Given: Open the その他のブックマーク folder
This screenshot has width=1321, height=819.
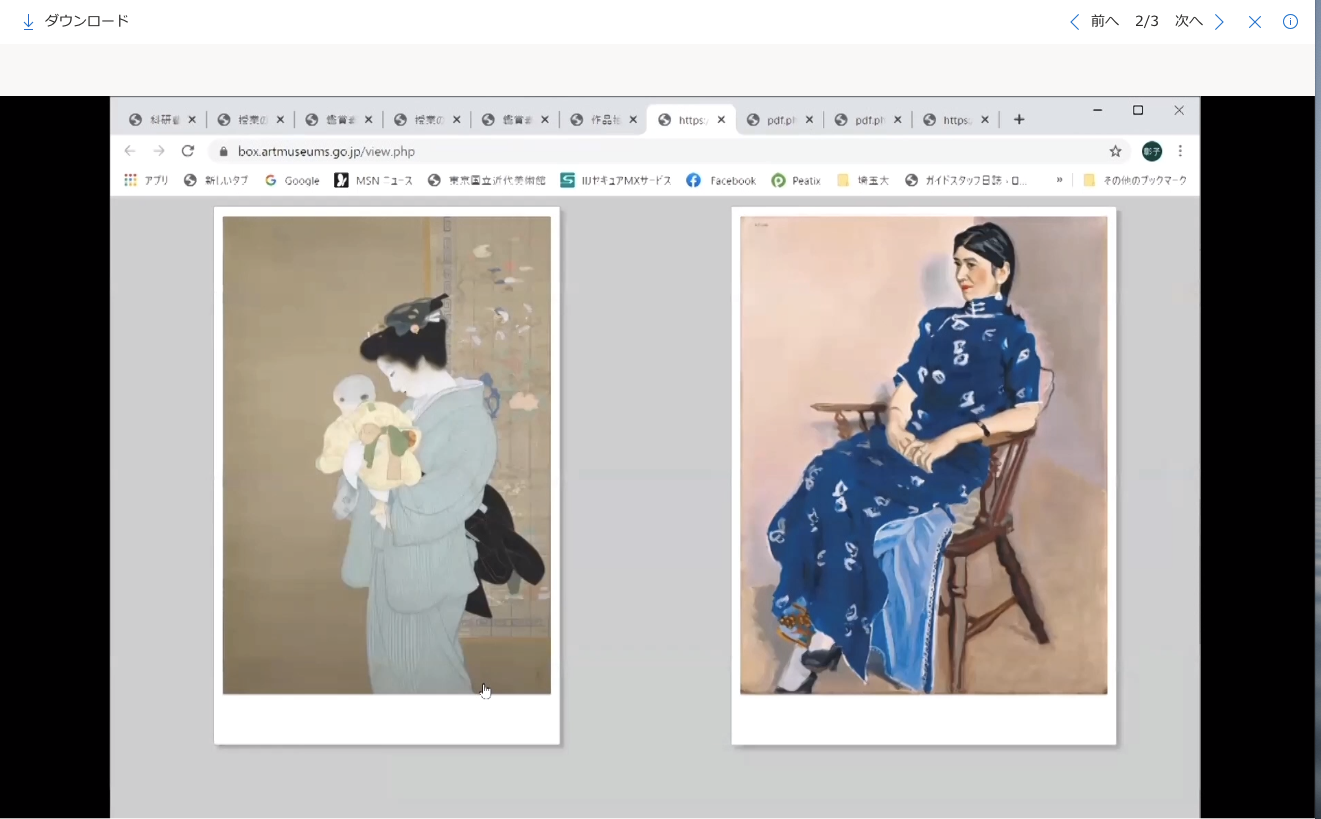Looking at the screenshot, I should click(x=1135, y=181).
